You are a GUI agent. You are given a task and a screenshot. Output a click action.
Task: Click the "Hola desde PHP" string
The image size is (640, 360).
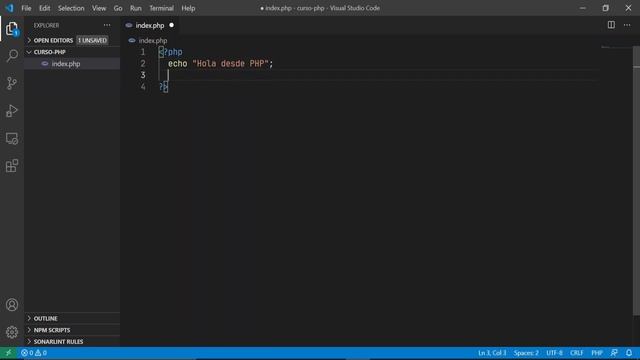click(231, 64)
